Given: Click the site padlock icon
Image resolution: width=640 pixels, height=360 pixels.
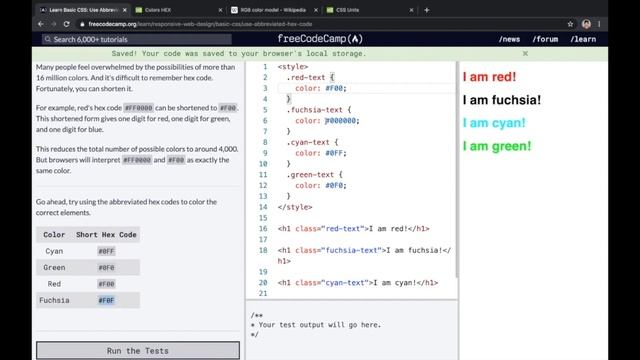Looking at the screenshot, I should pos(82,24).
